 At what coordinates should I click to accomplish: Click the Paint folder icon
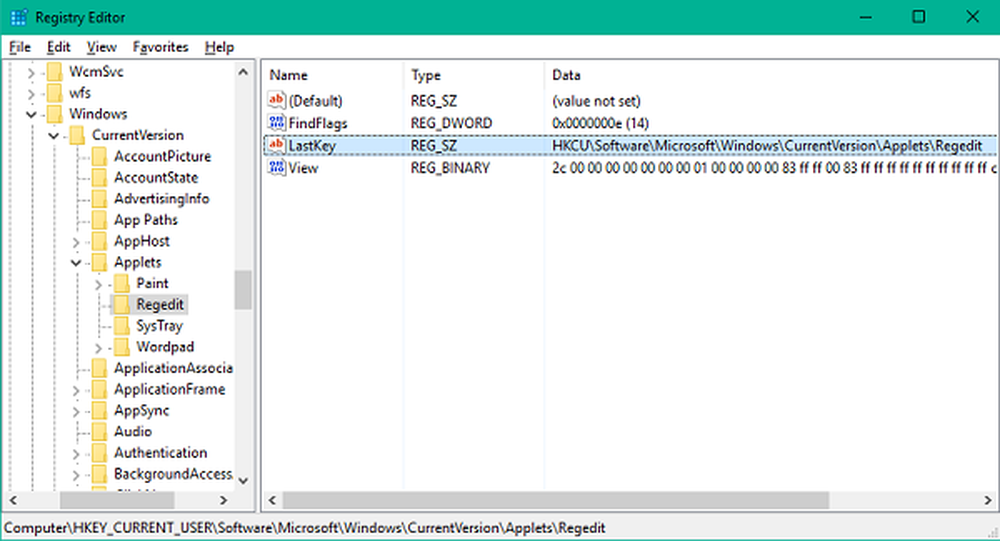pos(122,284)
